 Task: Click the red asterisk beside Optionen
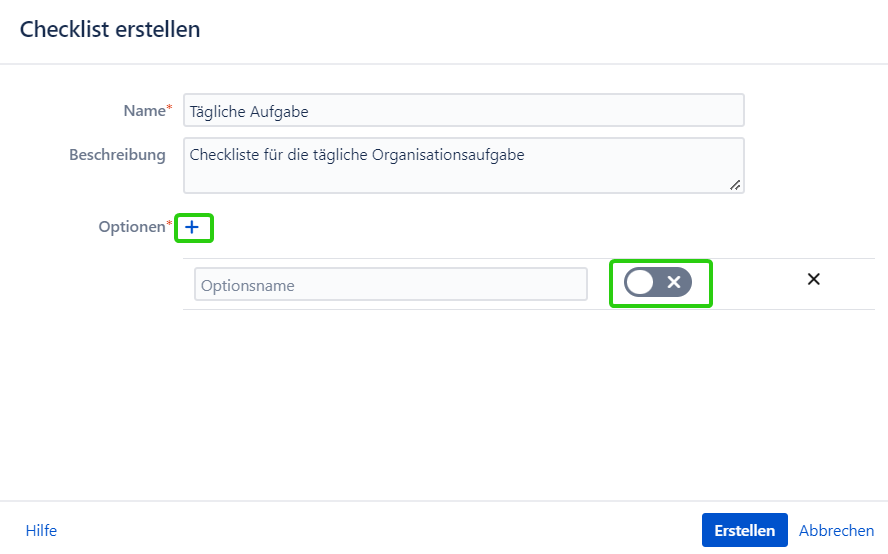pos(169,224)
